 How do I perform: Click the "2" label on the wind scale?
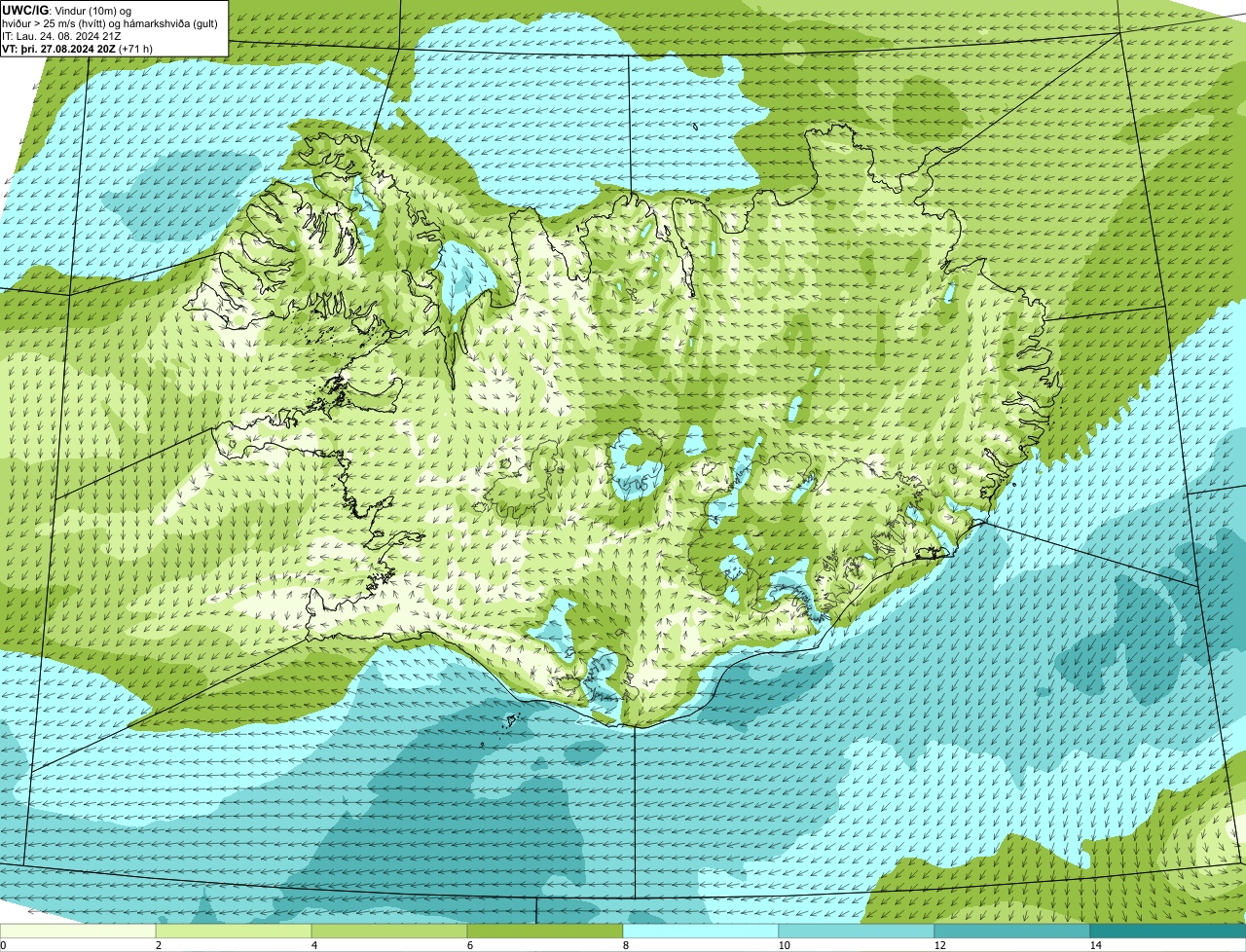pos(158,945)
